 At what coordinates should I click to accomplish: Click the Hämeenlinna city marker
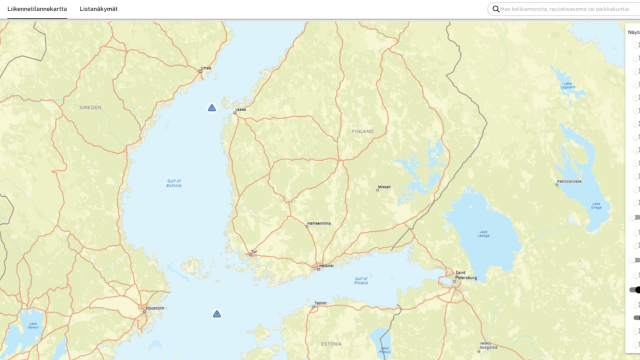(307, 226)
